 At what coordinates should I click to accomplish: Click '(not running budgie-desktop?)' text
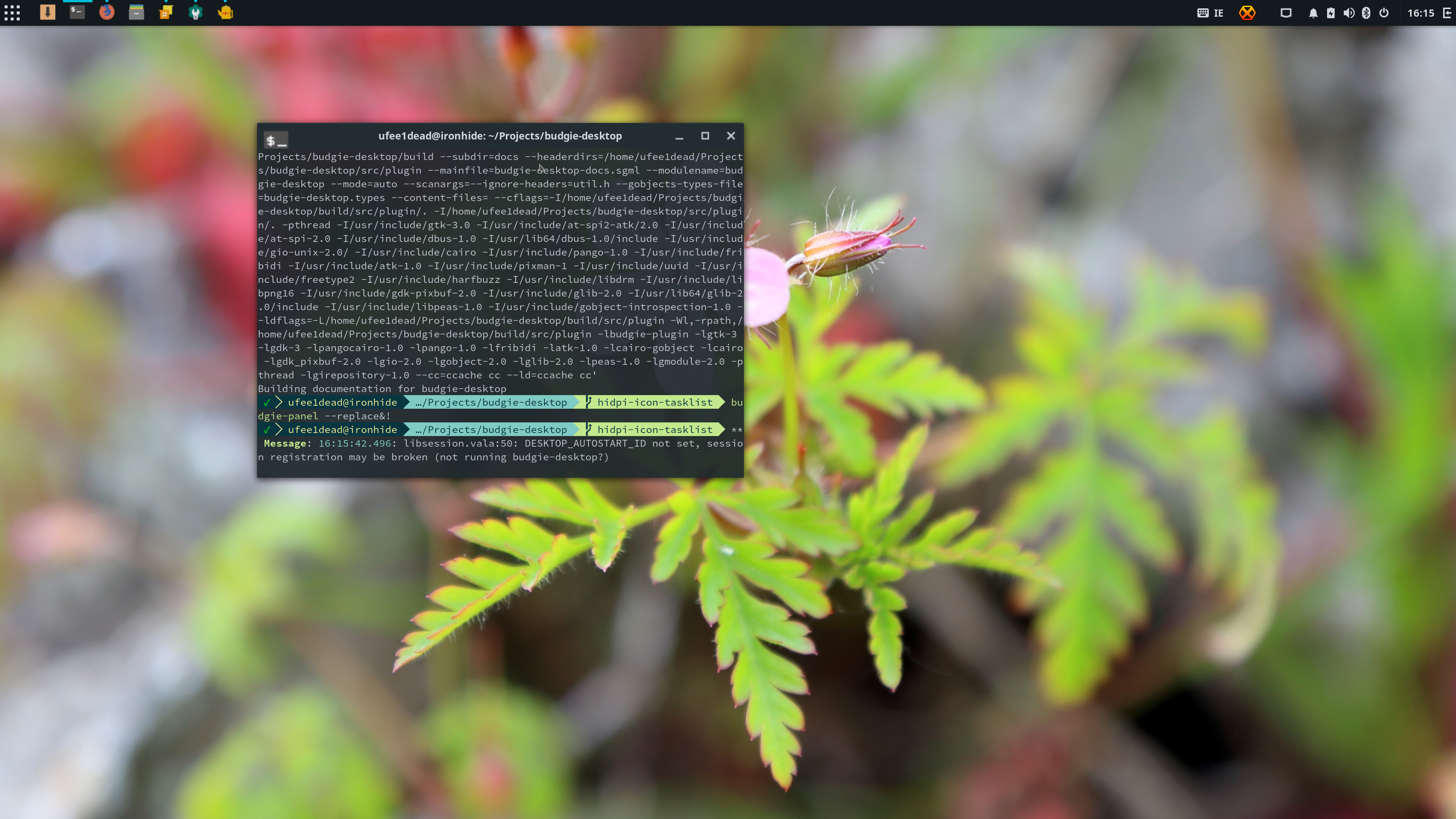point(521,457)
